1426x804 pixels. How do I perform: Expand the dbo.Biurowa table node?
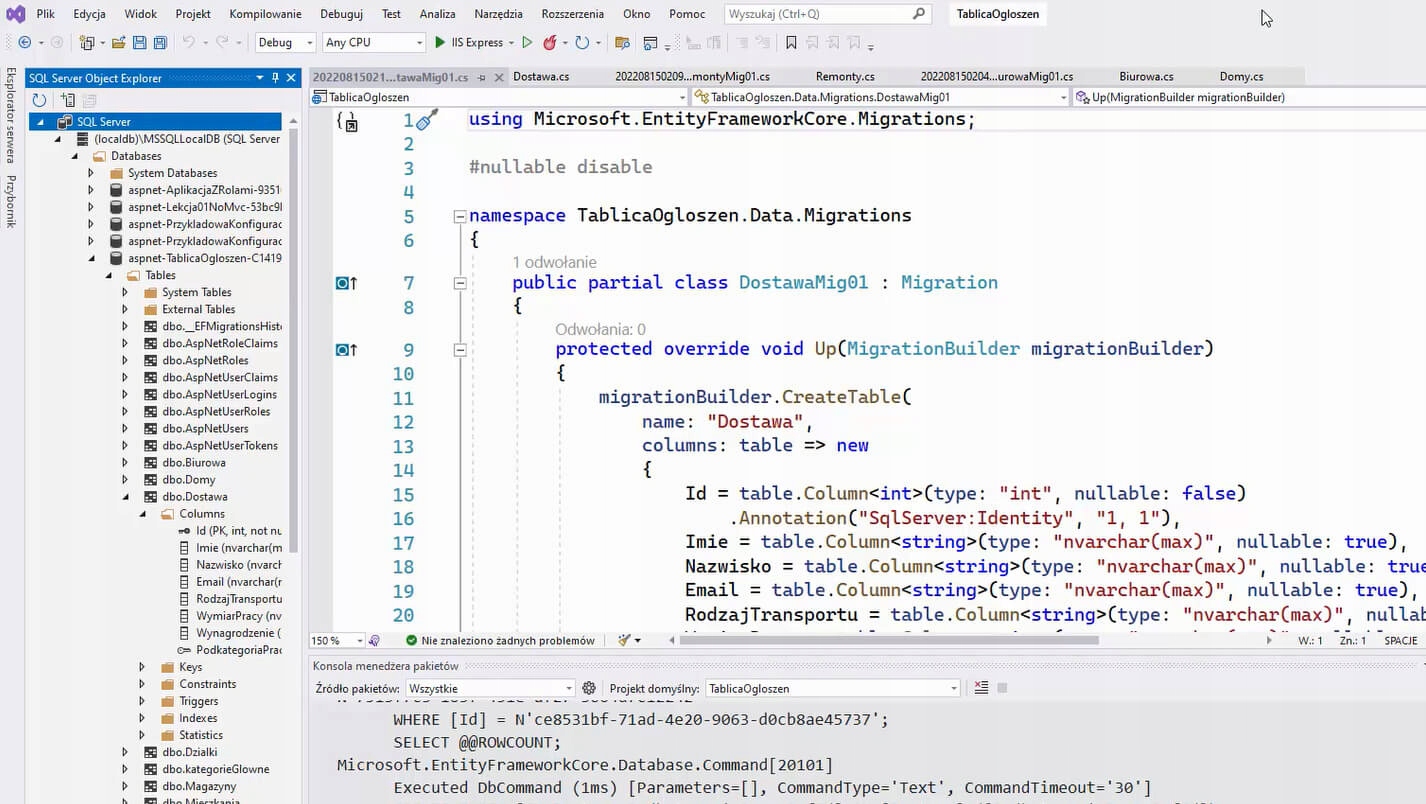[x=125, y=463]
